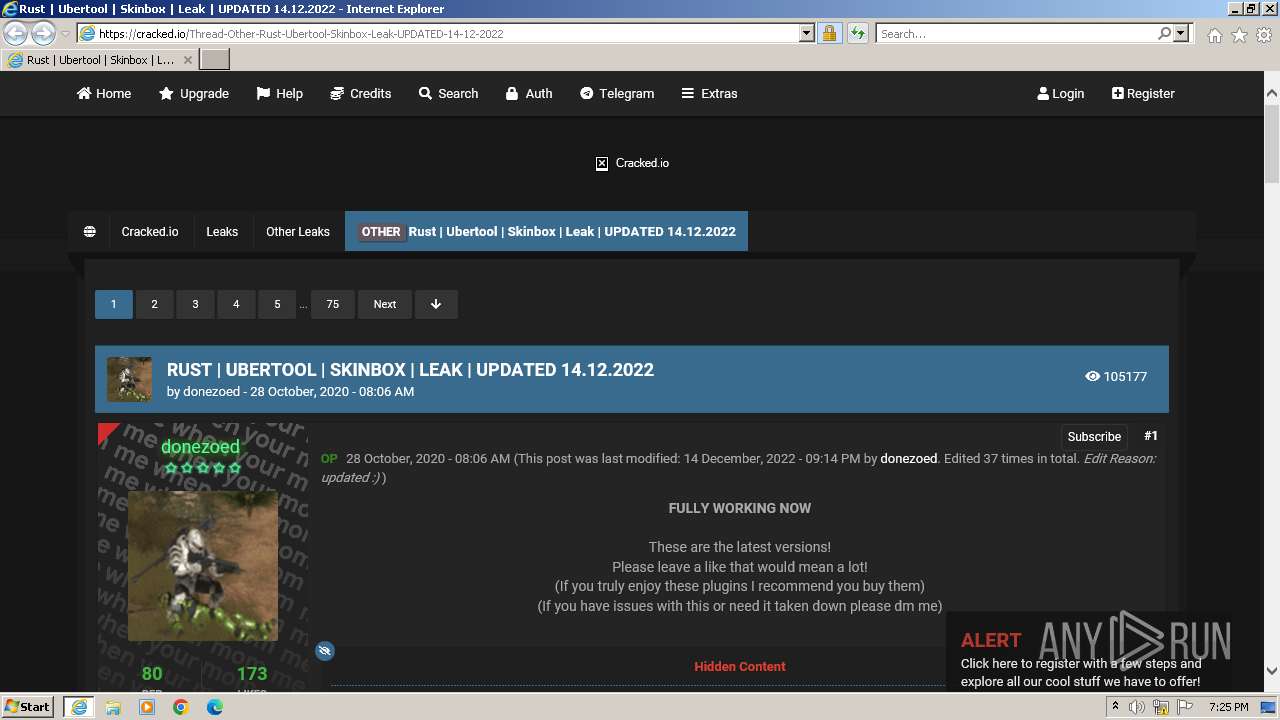Click donezoed username above avatar
Image resolution: width=1280 pixels, height=720 pixels.
click(x=200, y=447)
